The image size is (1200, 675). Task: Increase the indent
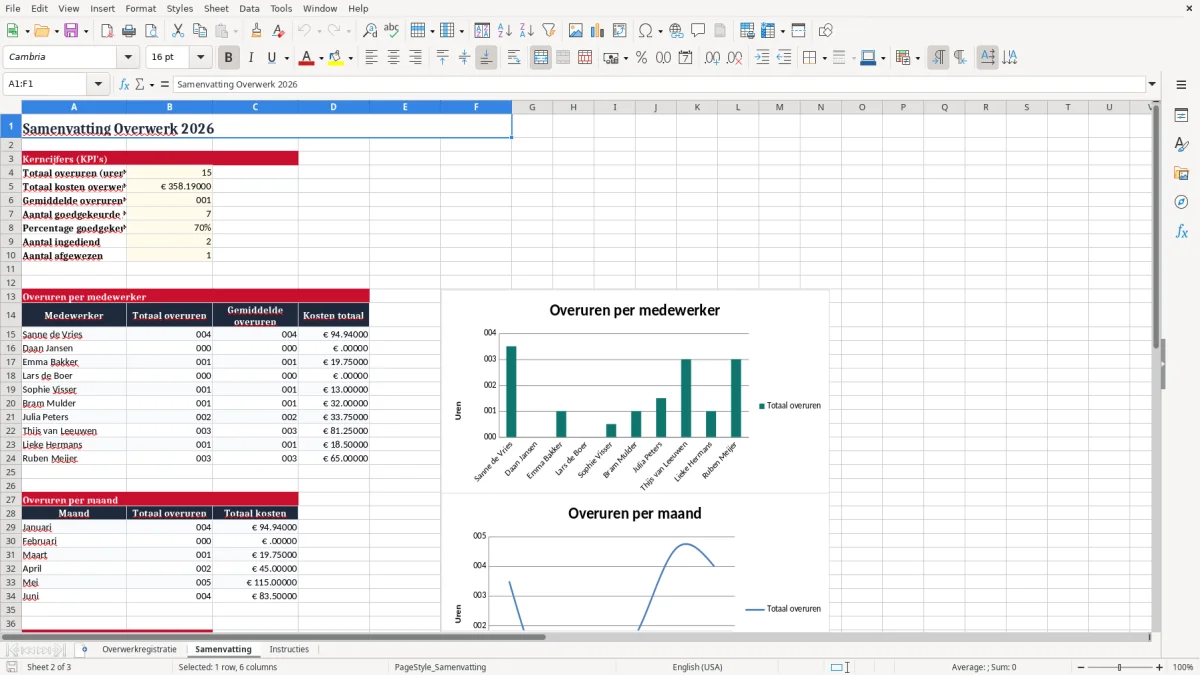[x=762, y=58]
